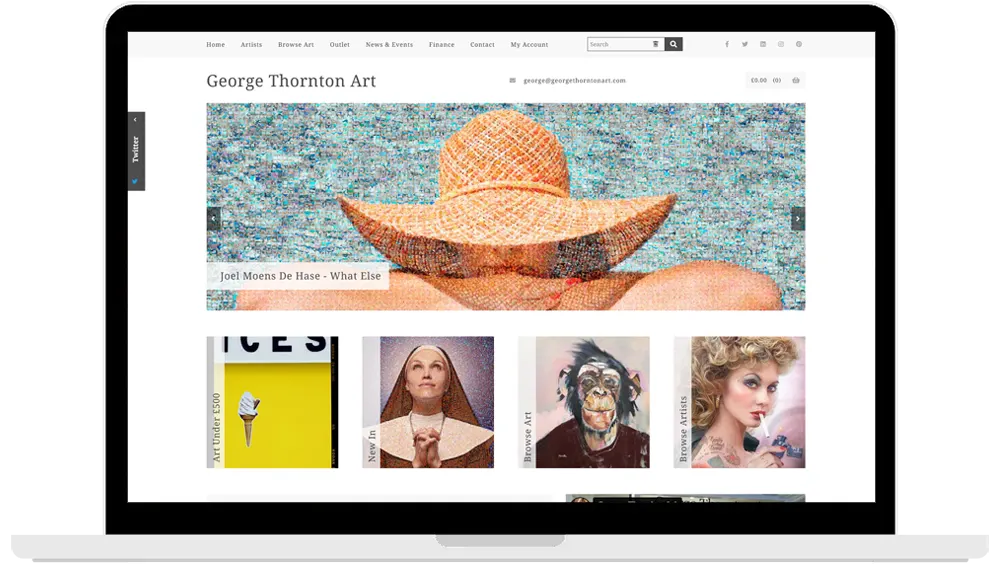Open the Facebook social icon

pos(726,45)
